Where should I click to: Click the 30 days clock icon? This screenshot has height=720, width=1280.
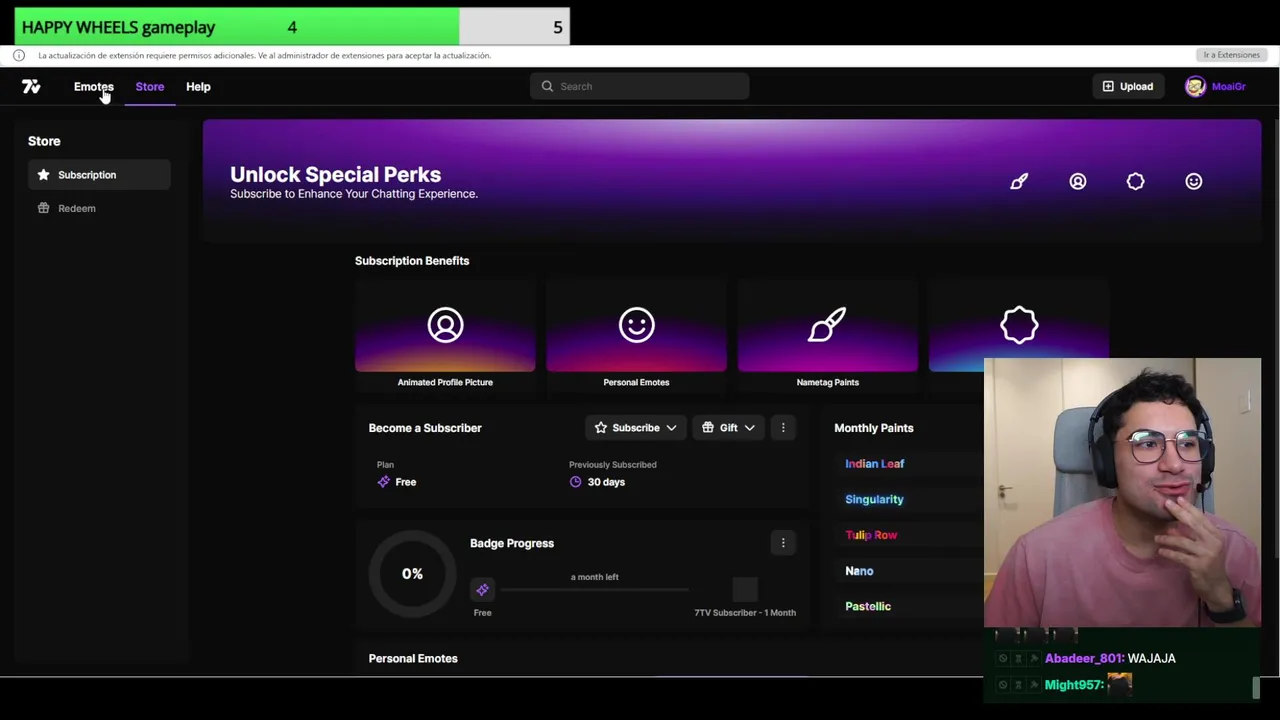point(575,482)
